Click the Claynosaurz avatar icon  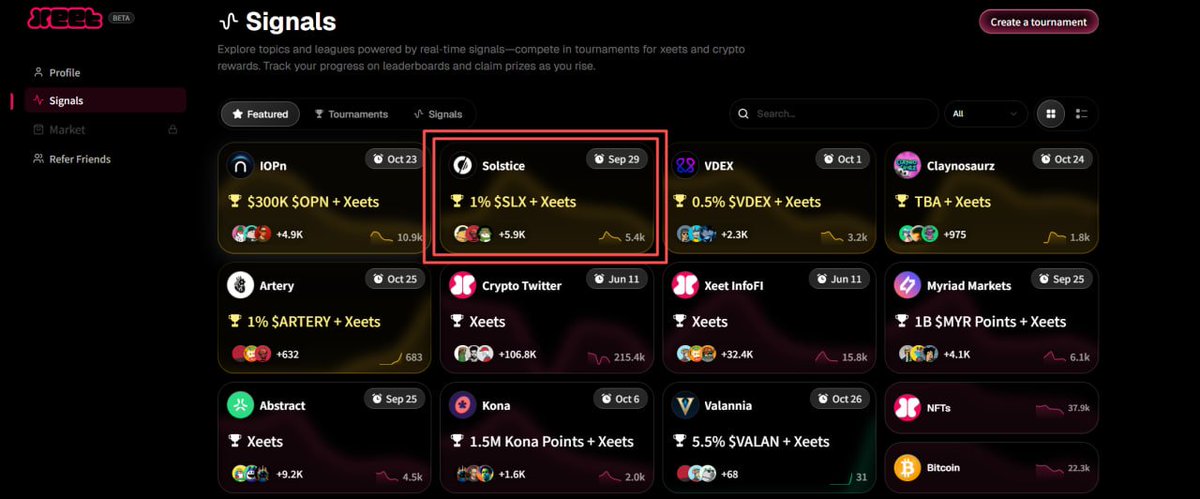click(907, 165)
